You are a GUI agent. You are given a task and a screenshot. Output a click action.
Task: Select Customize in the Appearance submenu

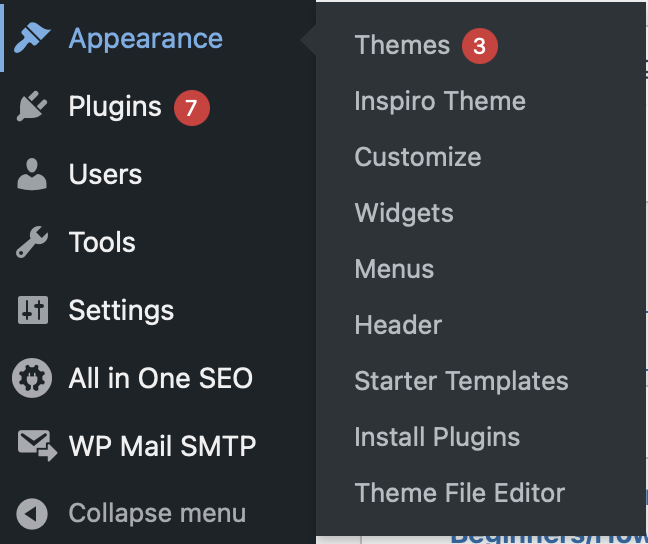417,157
